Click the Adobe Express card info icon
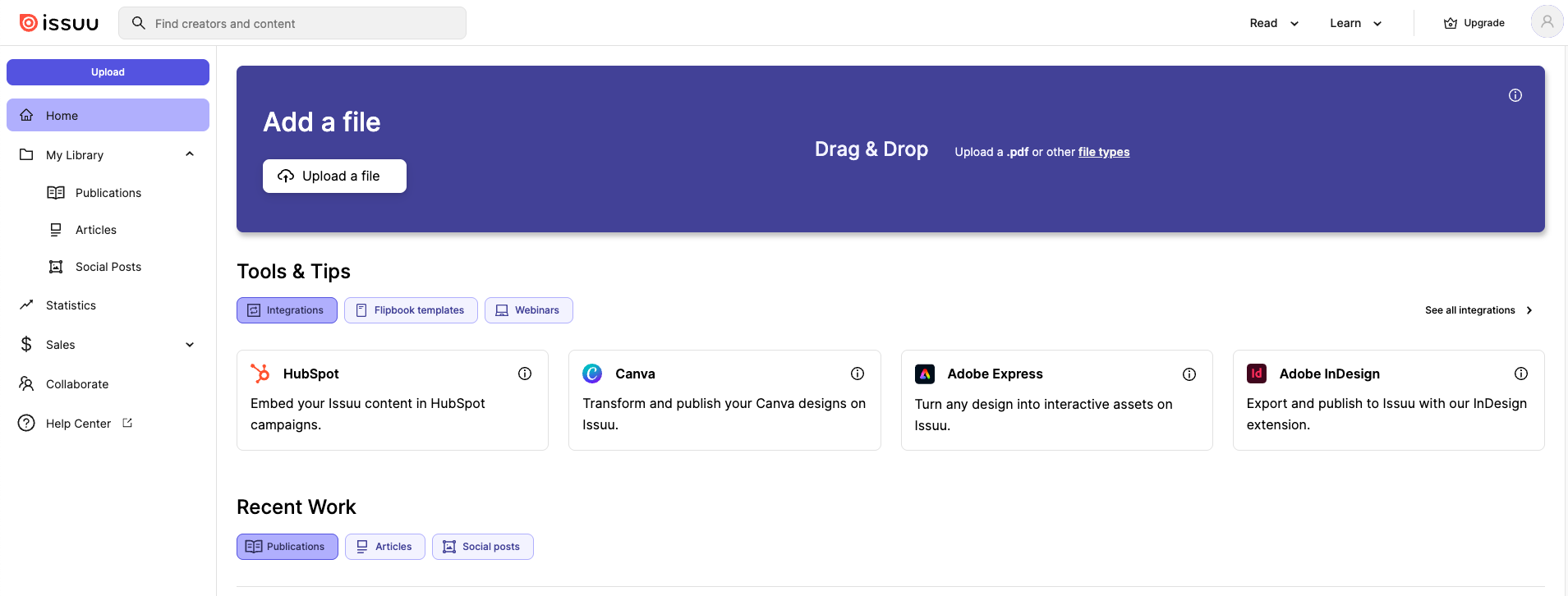 pyautogui.click(x=1189, y=374)
